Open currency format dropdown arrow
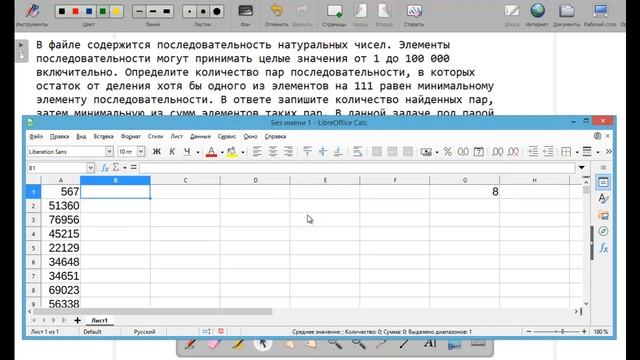The image size is (640, 360). click(x=437, y=152)
